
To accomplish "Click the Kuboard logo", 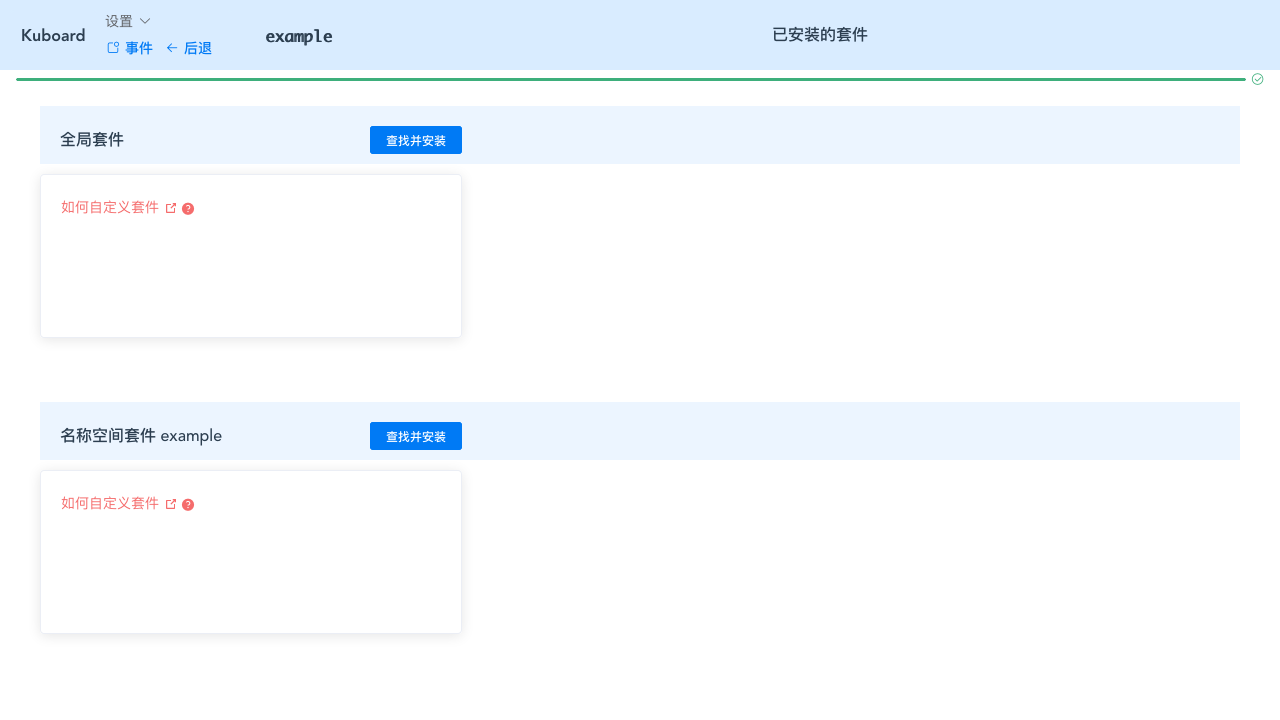I will (x=53, y=35).
